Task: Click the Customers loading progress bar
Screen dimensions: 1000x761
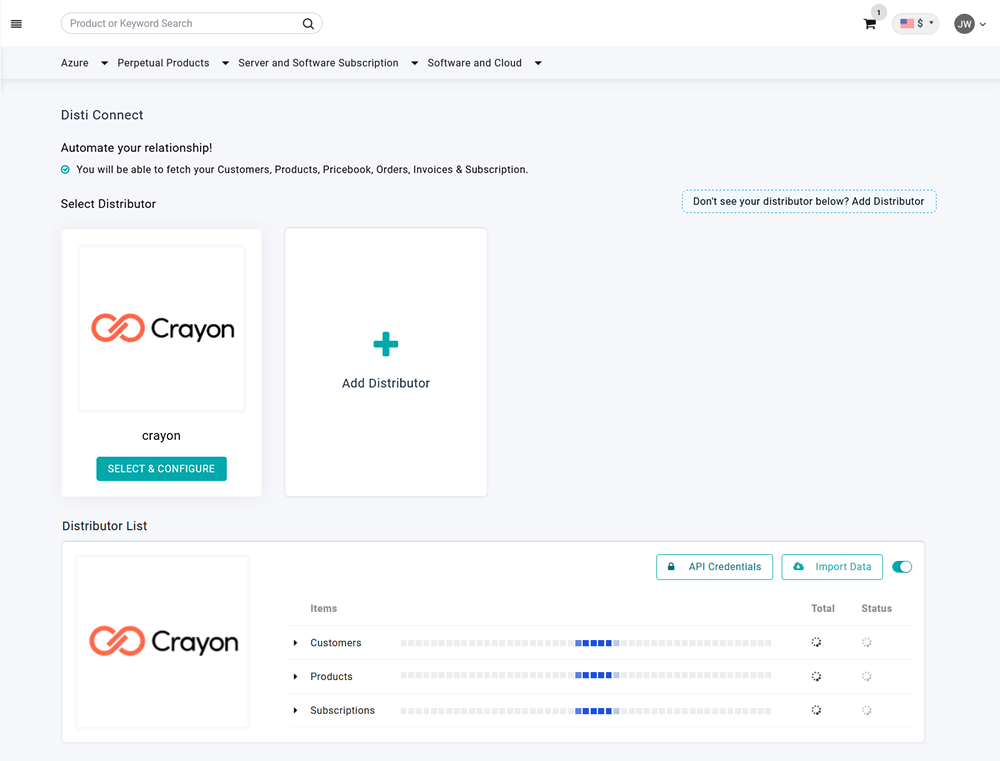Action: tap(586, 643)
